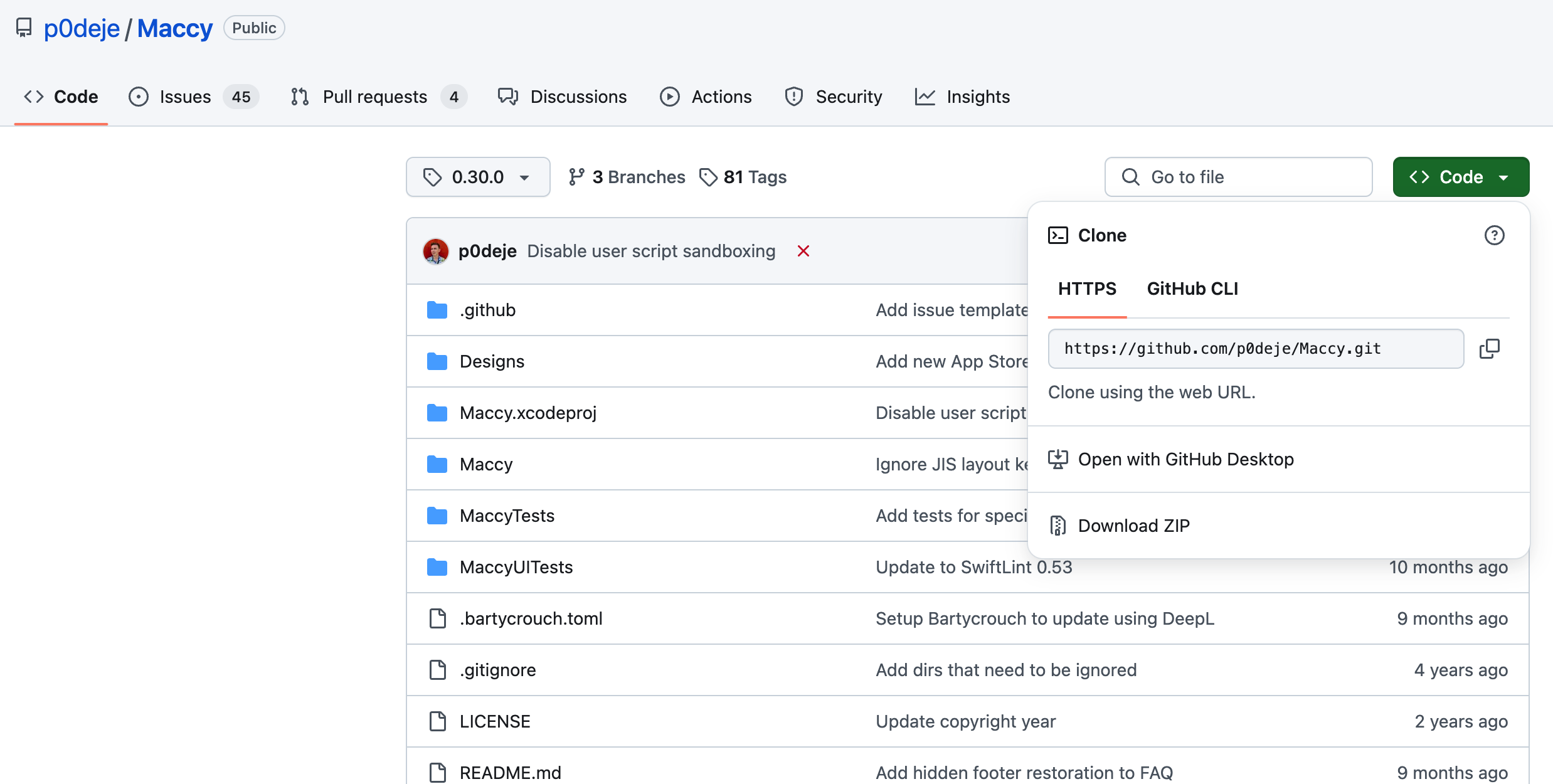Click the LICENSE file icon
The image size is (1553, 784).
point(438,721)
